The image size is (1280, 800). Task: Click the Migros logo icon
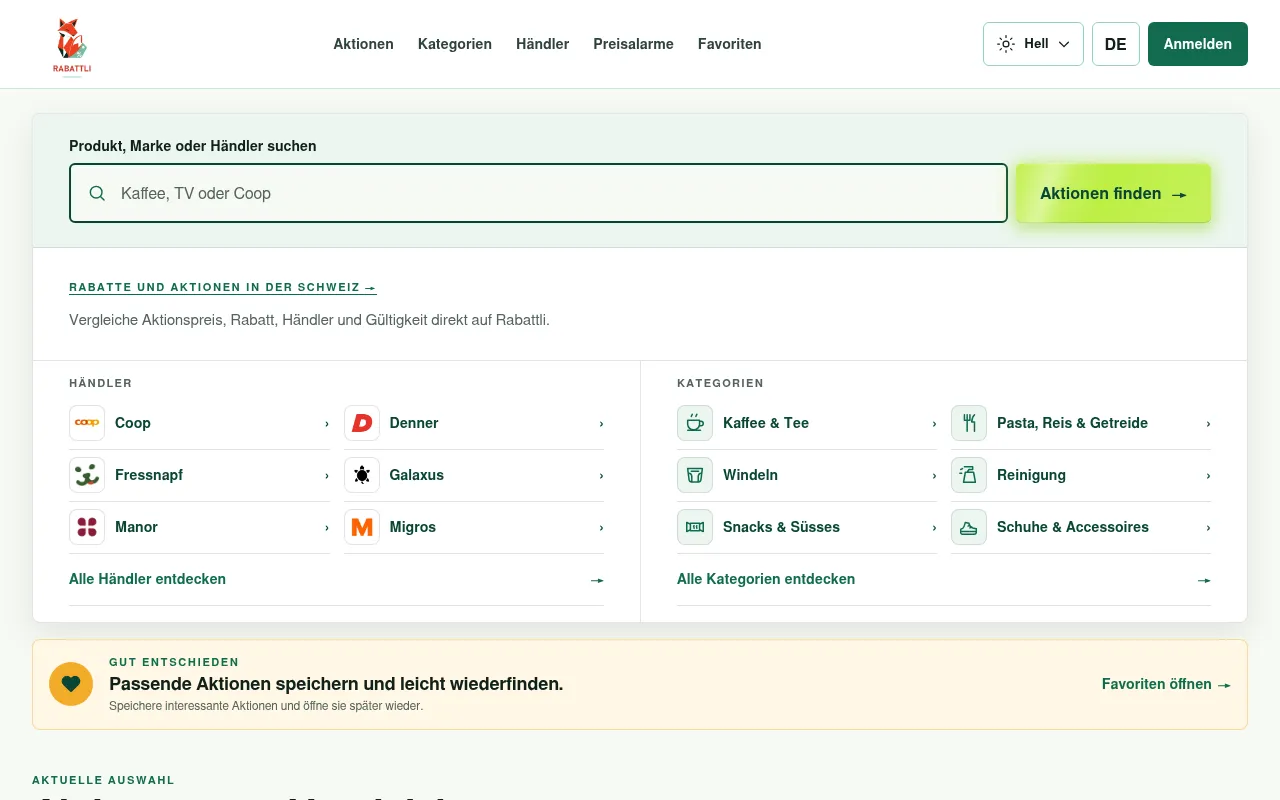(x=362, y=527)
